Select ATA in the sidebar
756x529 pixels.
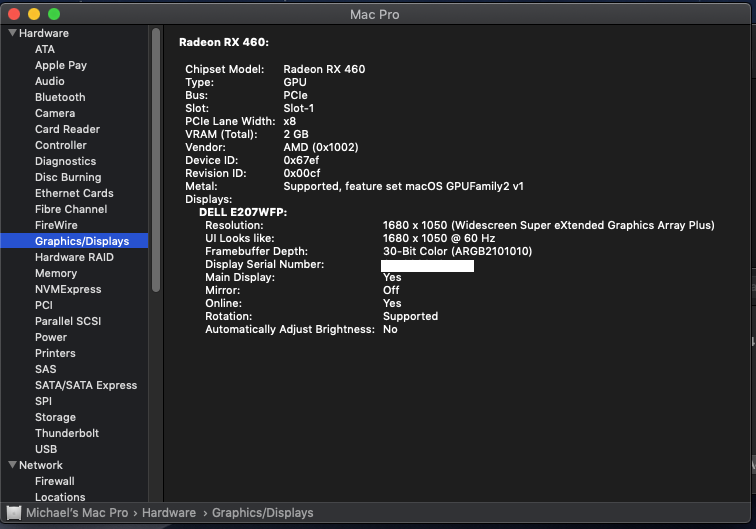click(x=45, y=49)
